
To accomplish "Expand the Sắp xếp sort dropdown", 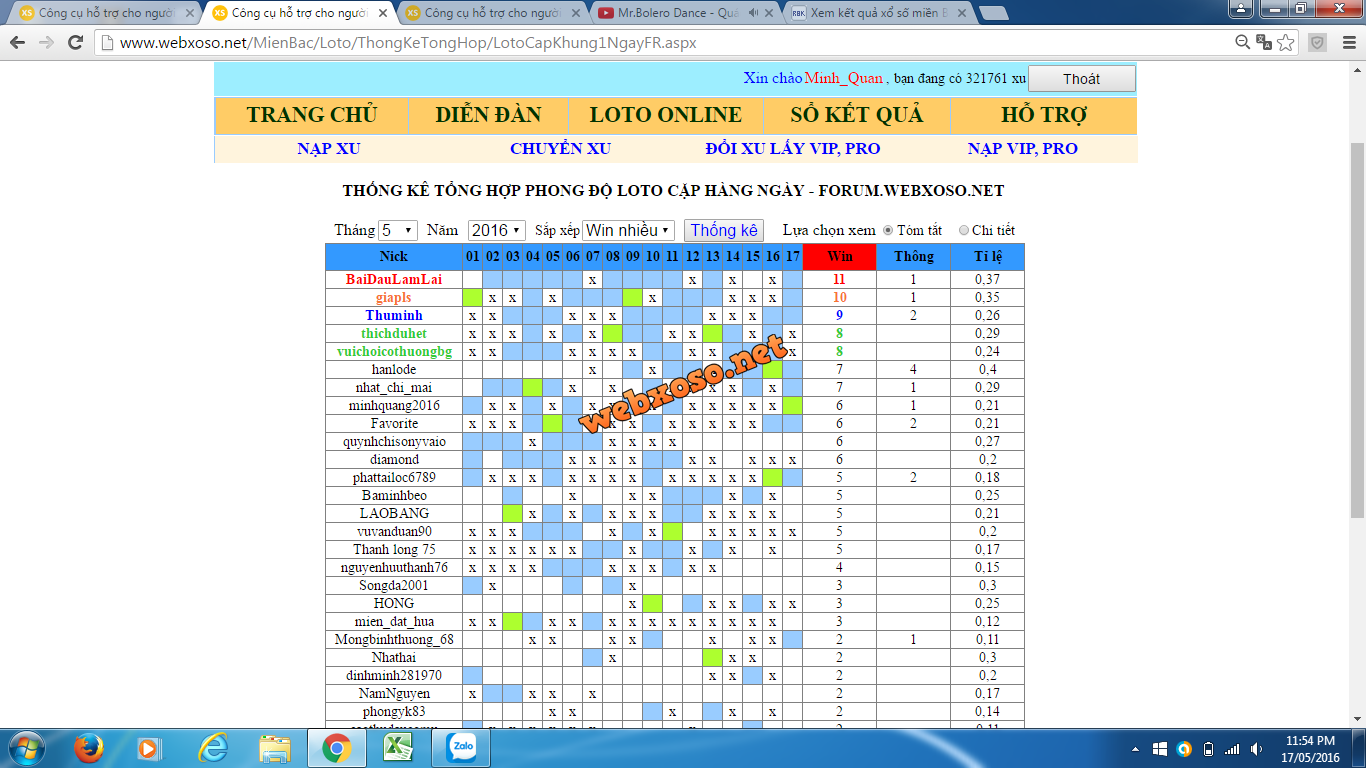I will click(628, 230).
